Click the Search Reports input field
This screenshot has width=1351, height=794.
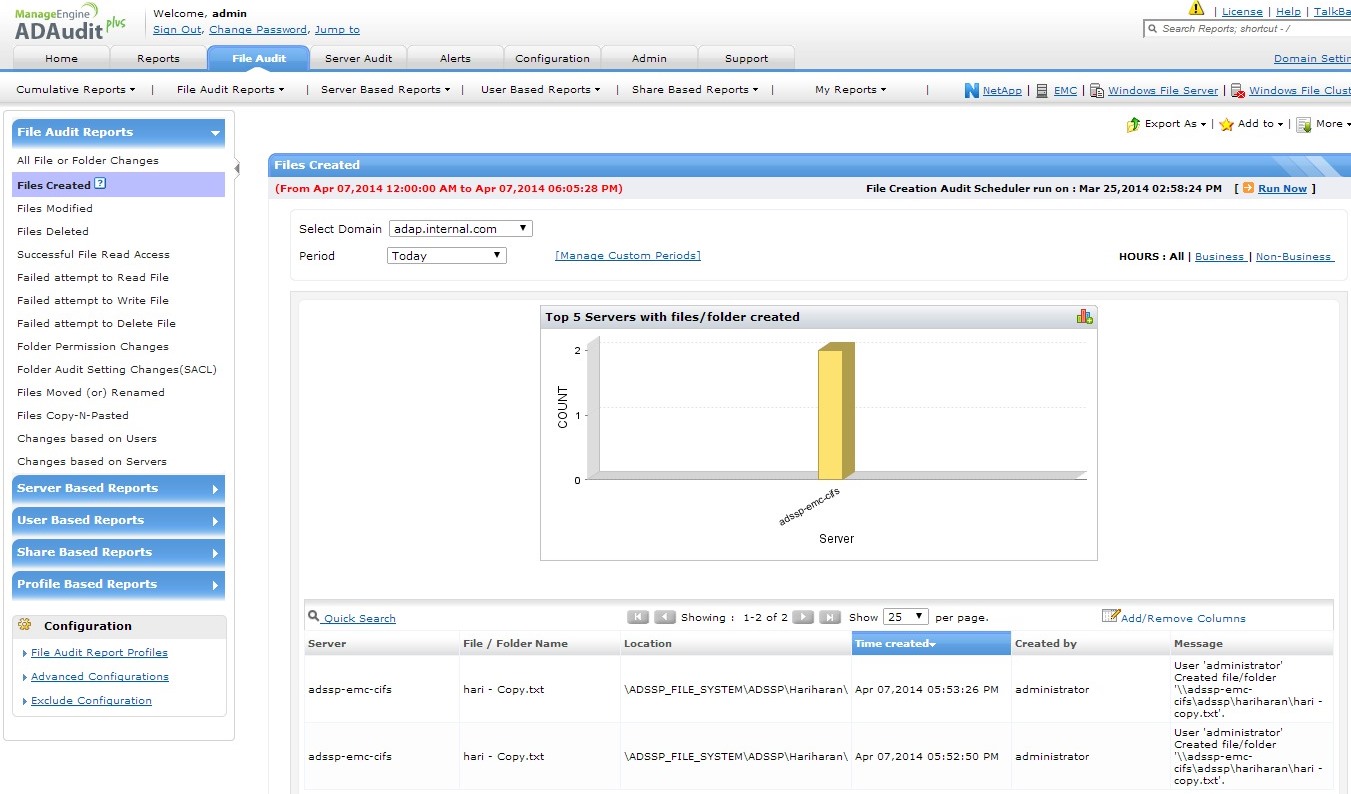click(1252, 29)
